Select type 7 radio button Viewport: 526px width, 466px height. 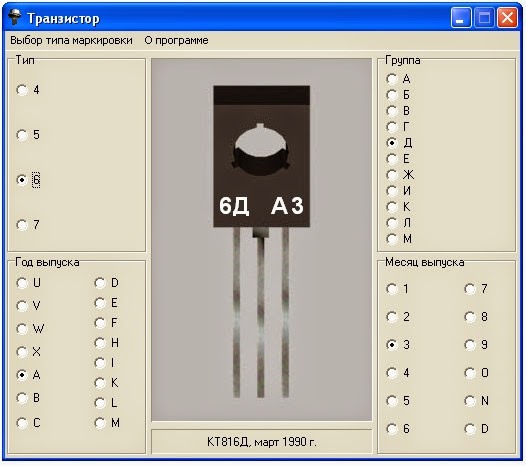pyautogui.click(x=22, y=225)
